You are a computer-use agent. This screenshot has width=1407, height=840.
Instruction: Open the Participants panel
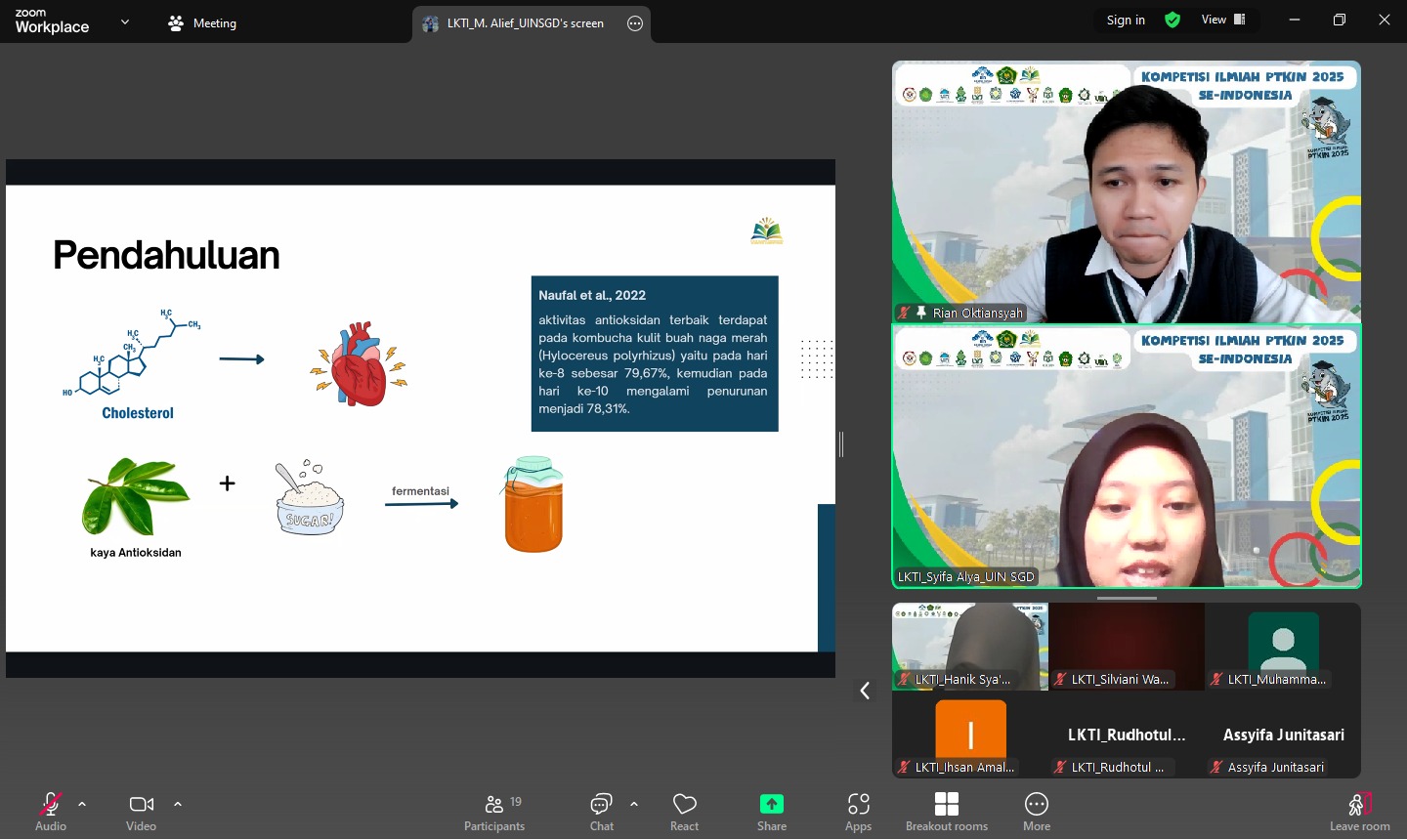[494, 811]
